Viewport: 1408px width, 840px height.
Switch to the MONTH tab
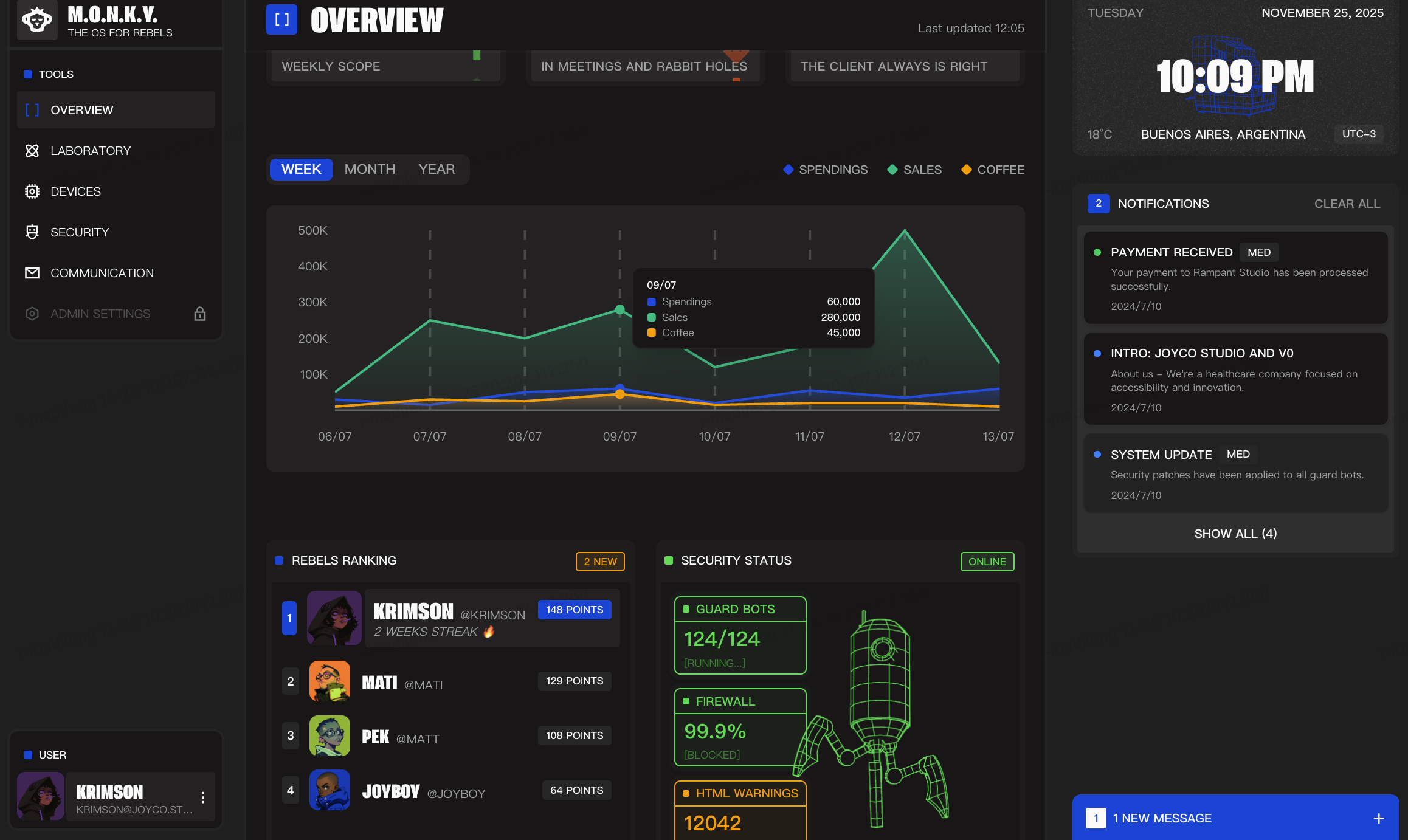[369, 169]
